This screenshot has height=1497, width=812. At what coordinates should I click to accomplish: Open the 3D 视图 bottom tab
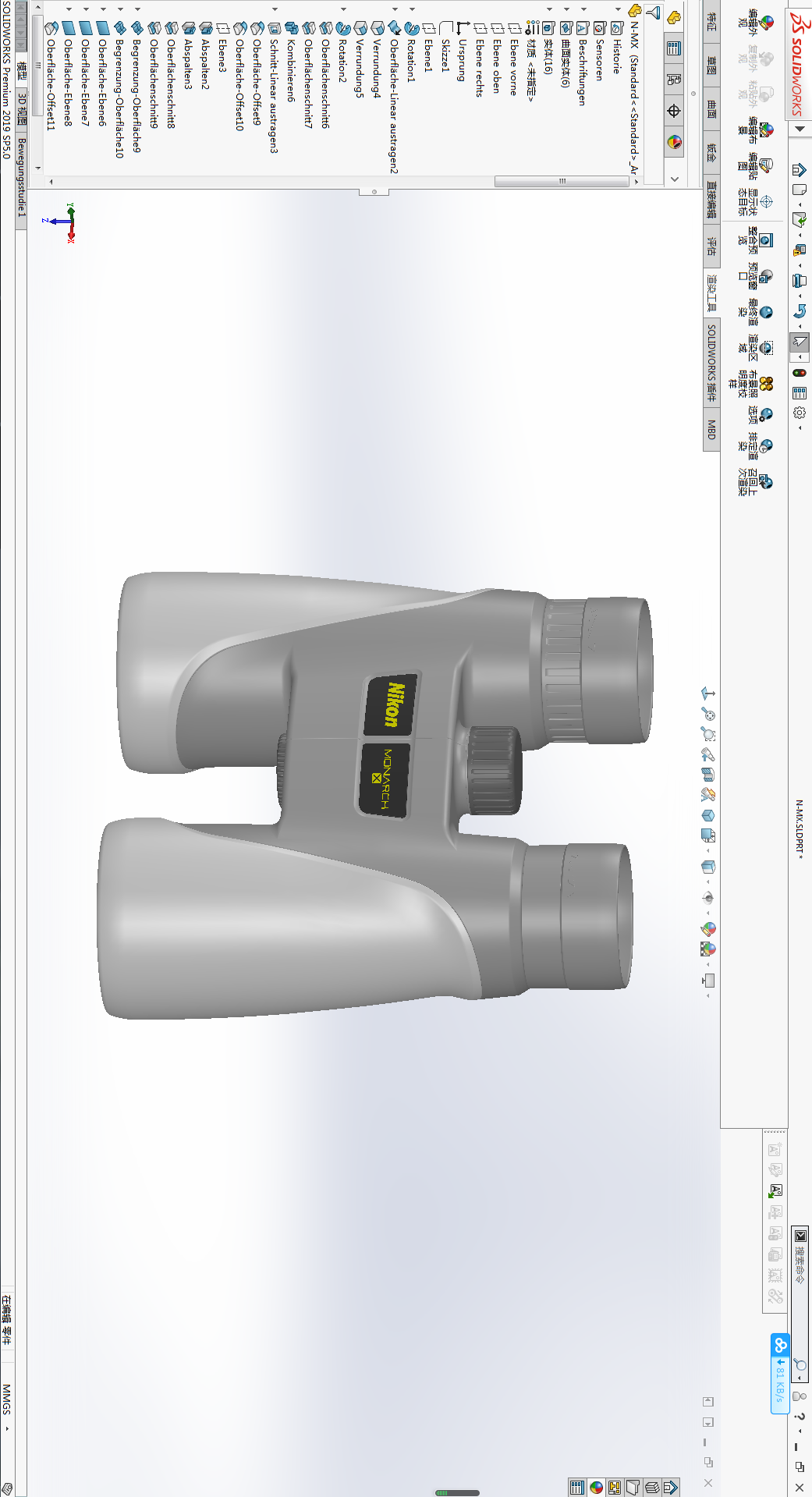point(22,110)
